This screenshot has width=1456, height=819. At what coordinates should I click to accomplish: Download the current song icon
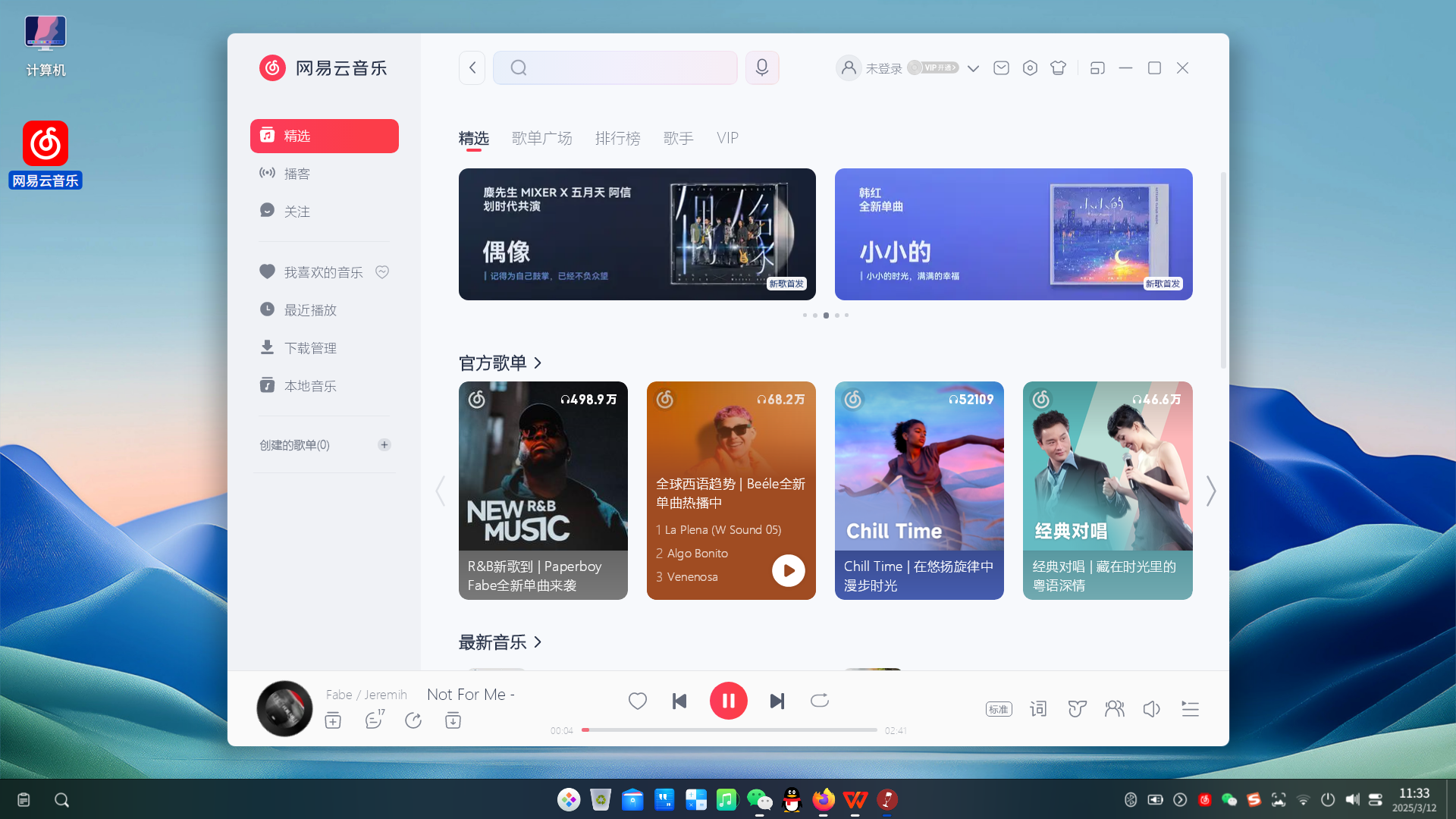point(453,720)
